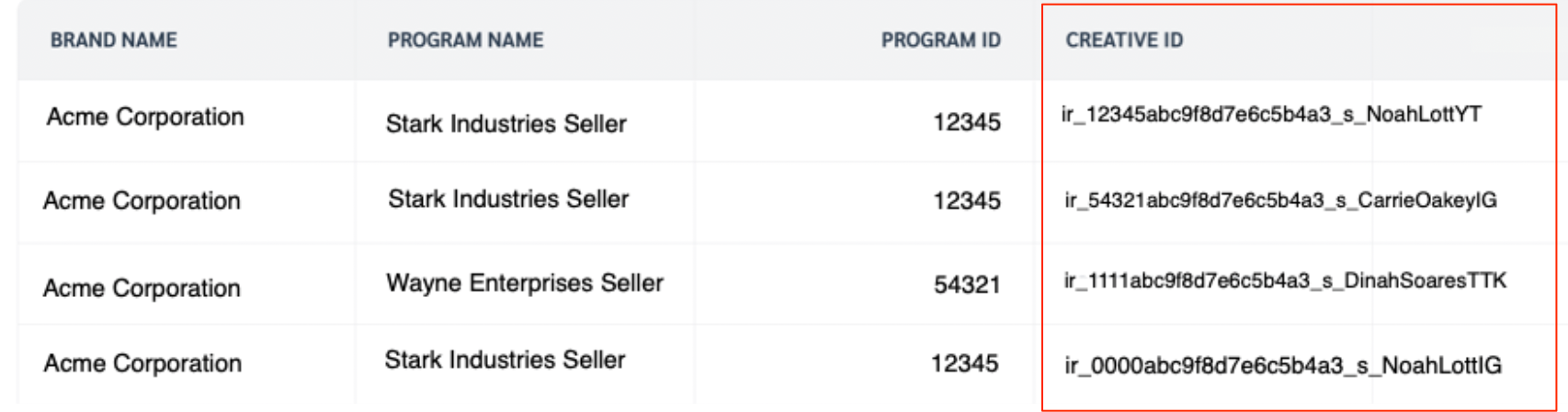Select the Wayne Enterprises Seller program name
This screenshot has width=1568, height=412.
524,283
